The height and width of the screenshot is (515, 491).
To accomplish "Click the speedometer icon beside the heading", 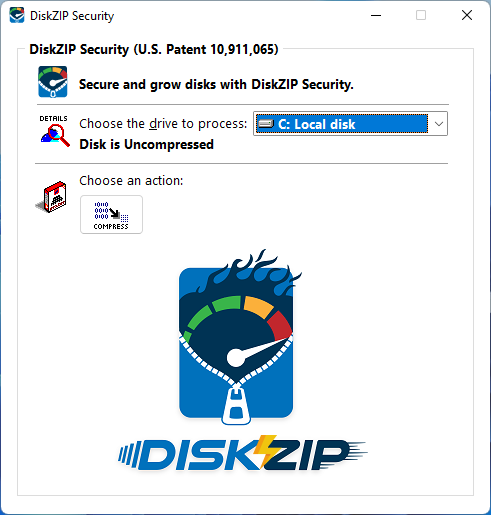I will [53, 82].
